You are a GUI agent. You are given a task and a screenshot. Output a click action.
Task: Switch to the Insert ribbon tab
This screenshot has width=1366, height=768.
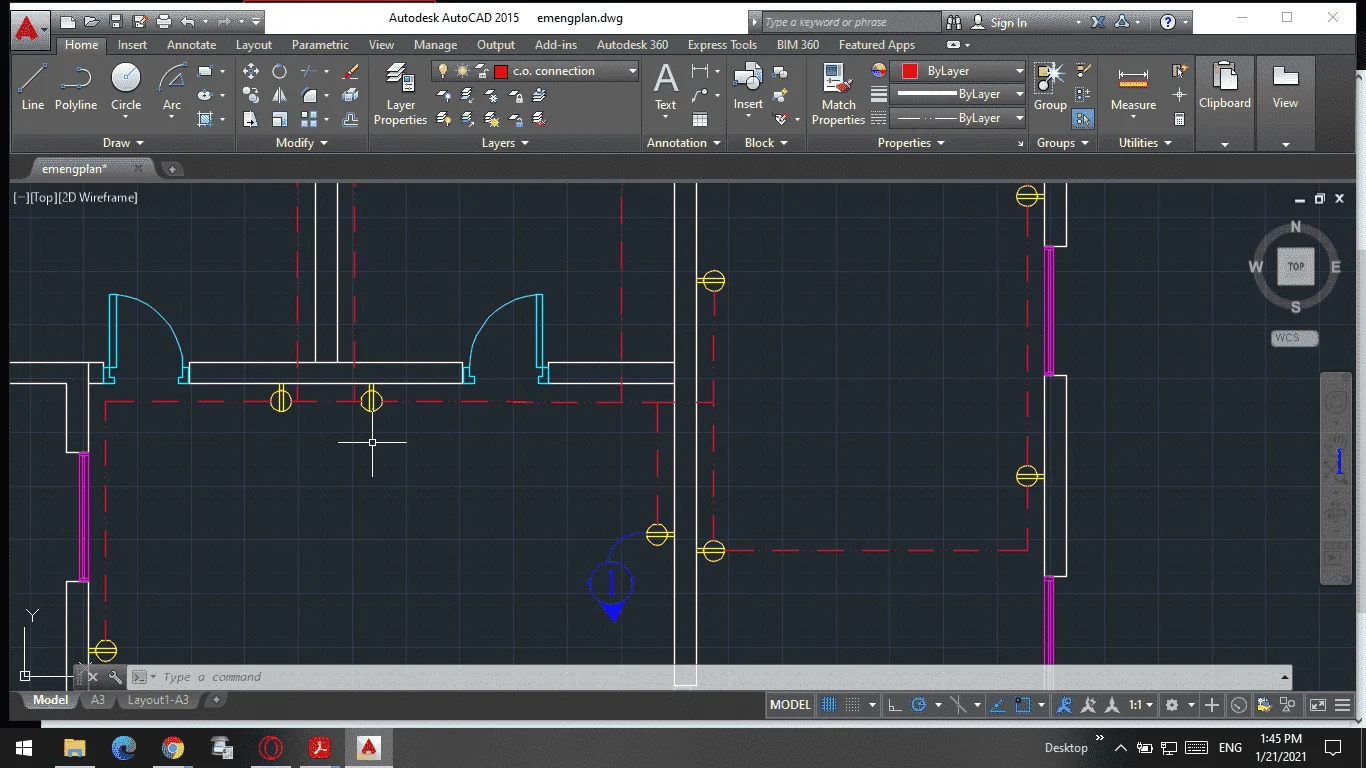click(x=132, y=45)
